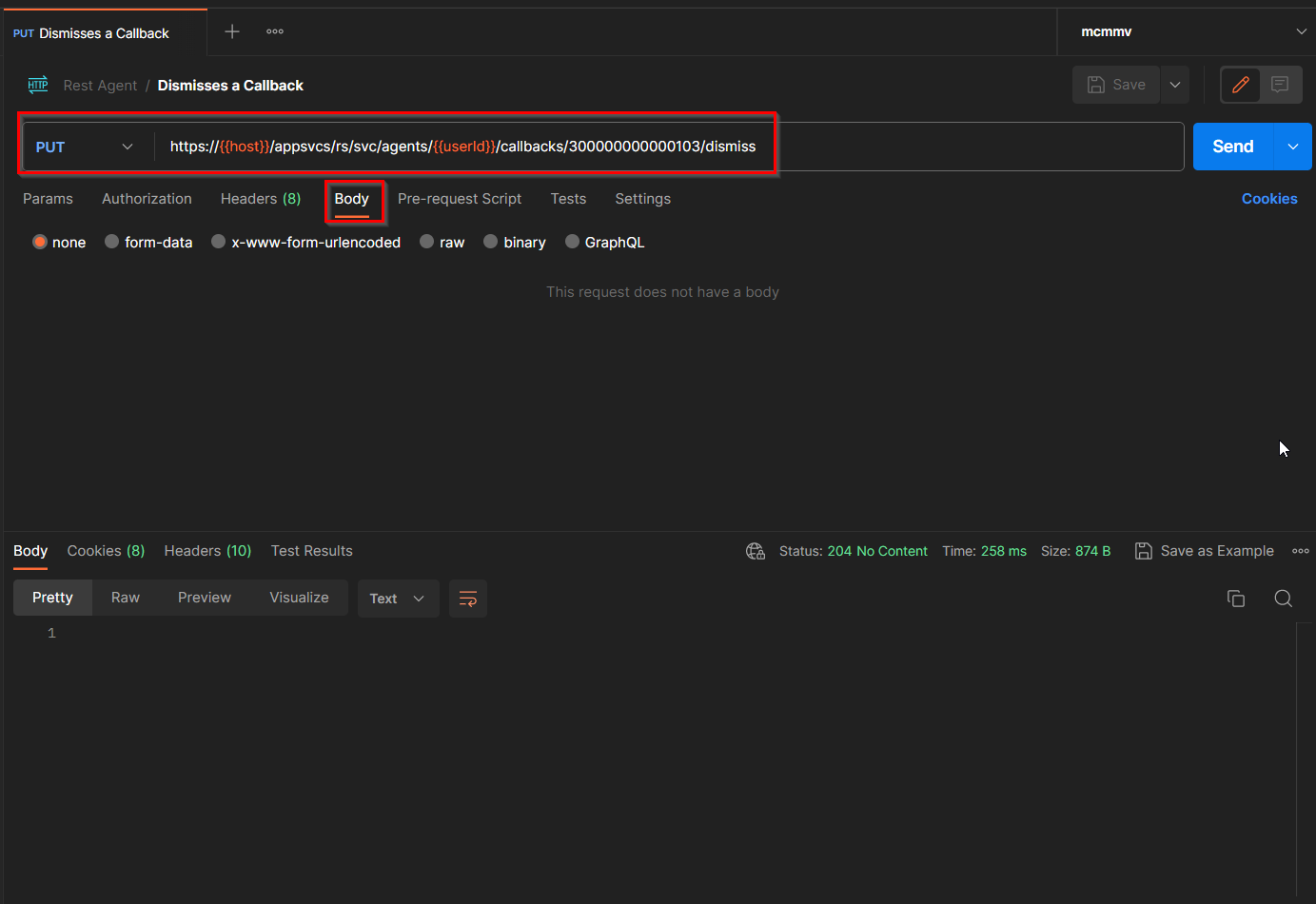The height and width of the screenshot is (904, 1316).
Task: Open the Tests tab
Action: click(x=568, y=199)
